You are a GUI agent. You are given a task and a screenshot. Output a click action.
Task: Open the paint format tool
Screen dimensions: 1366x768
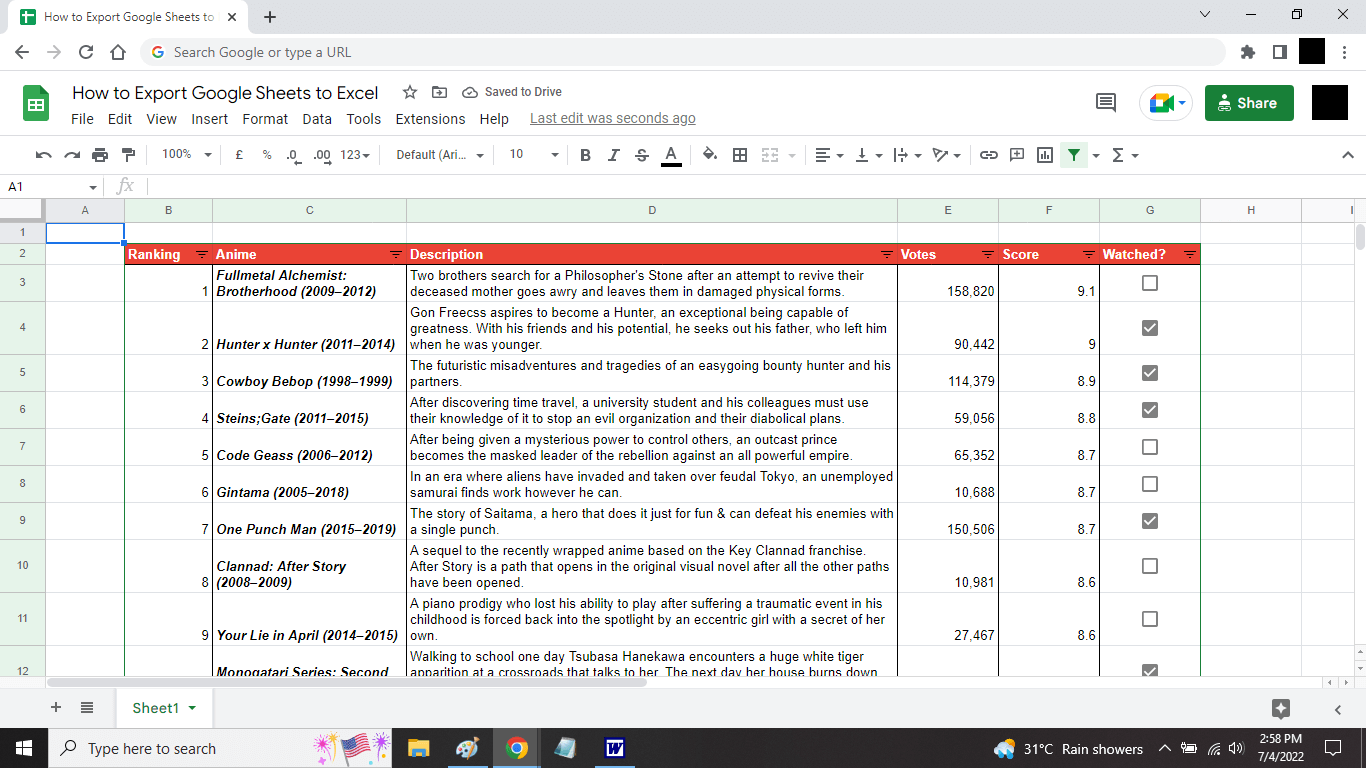pyautogui.click(x=128, y=155)
